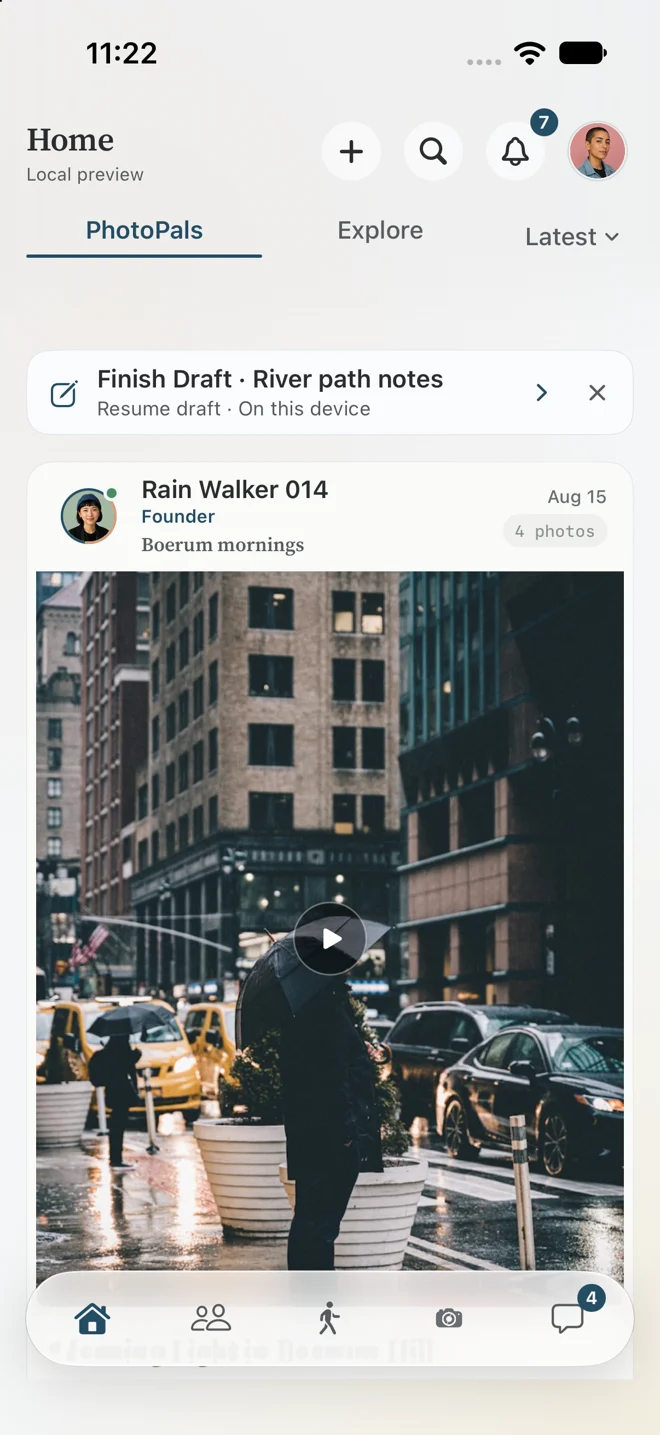This screenshot has height=1435, width=660.
Task: Tap the Boerum mornings caption
Action: click(x=222, y=545)
